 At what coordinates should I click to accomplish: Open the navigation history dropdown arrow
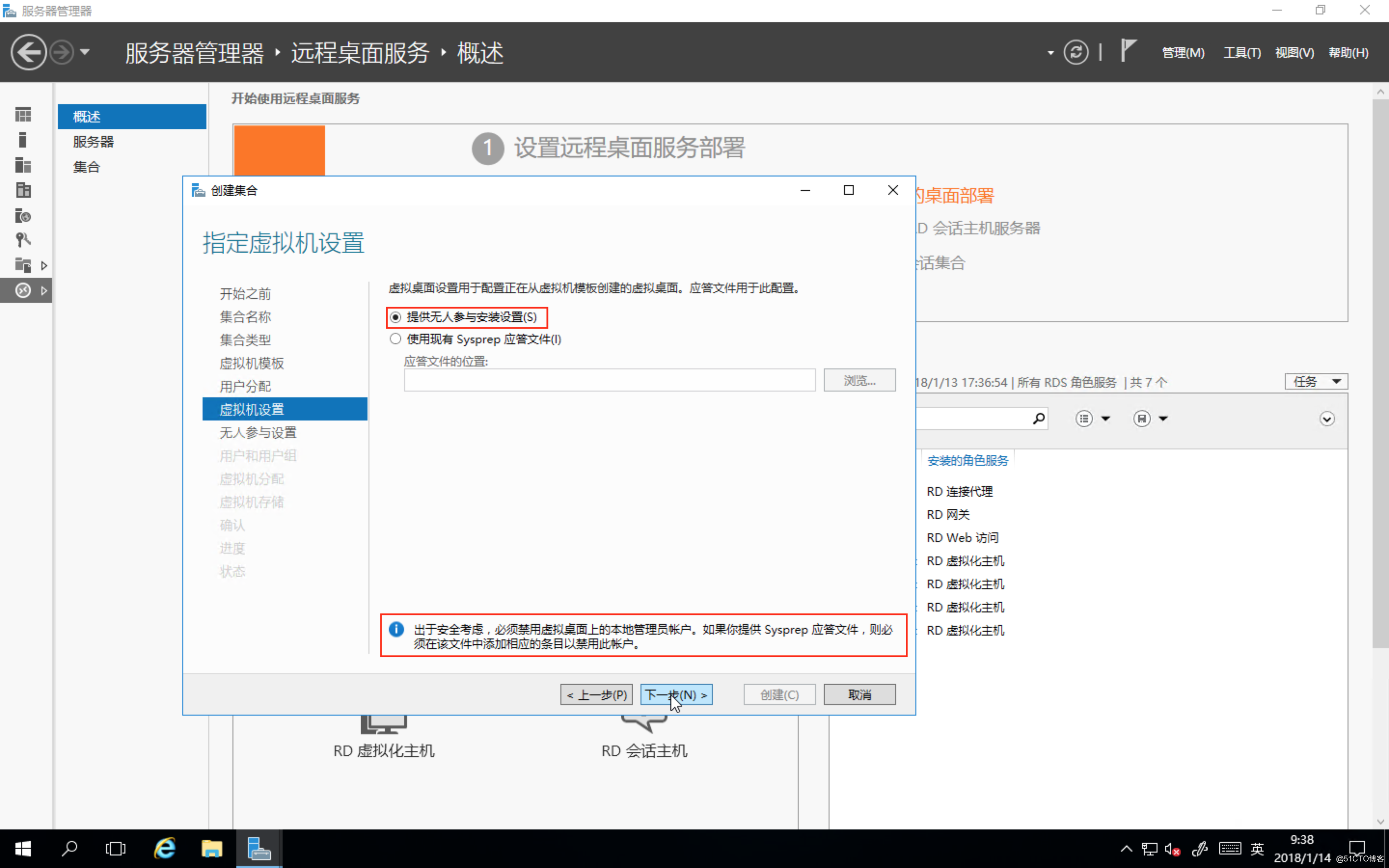85,52
